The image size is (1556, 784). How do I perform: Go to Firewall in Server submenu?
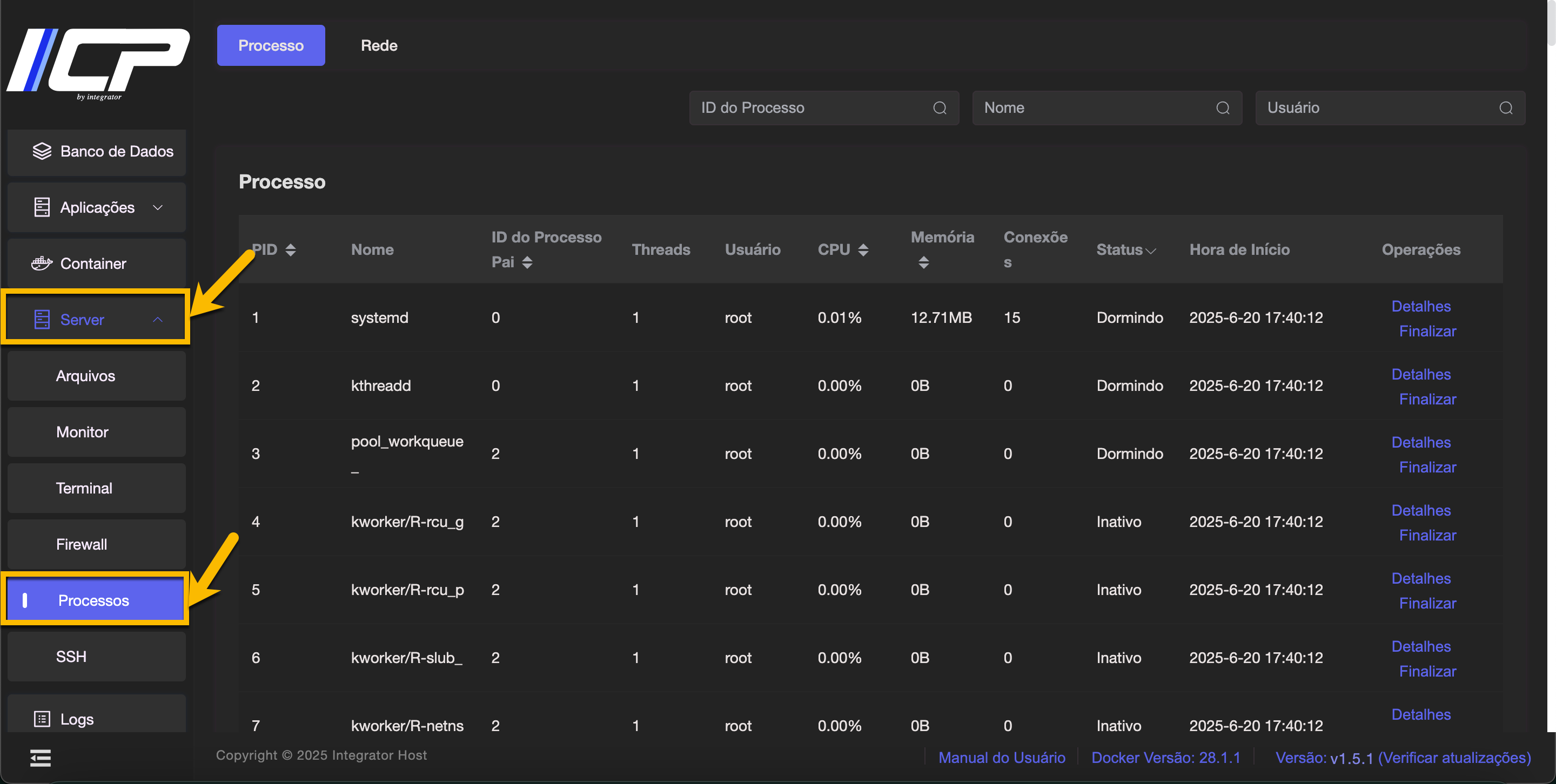click(x=82, y=544)
